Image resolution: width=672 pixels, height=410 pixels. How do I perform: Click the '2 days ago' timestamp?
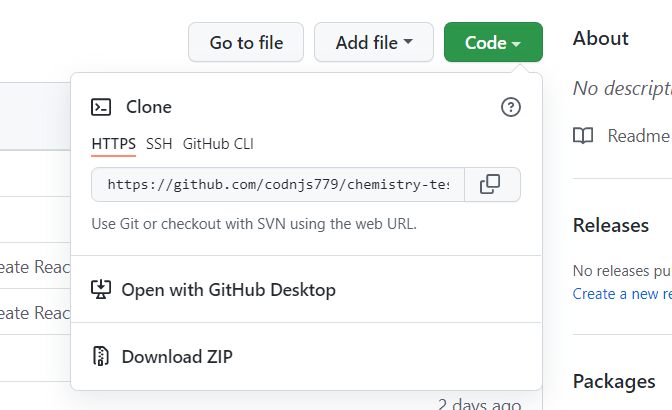[x=480, y=404]
